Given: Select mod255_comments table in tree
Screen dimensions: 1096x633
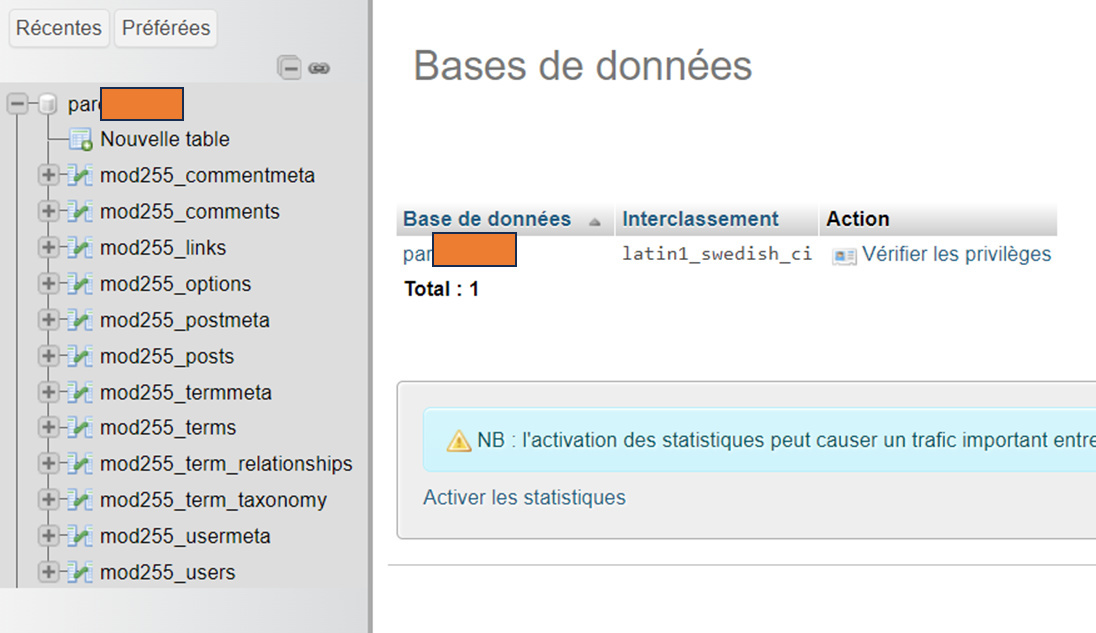Looking at the screenshot, I should (189, 212).
